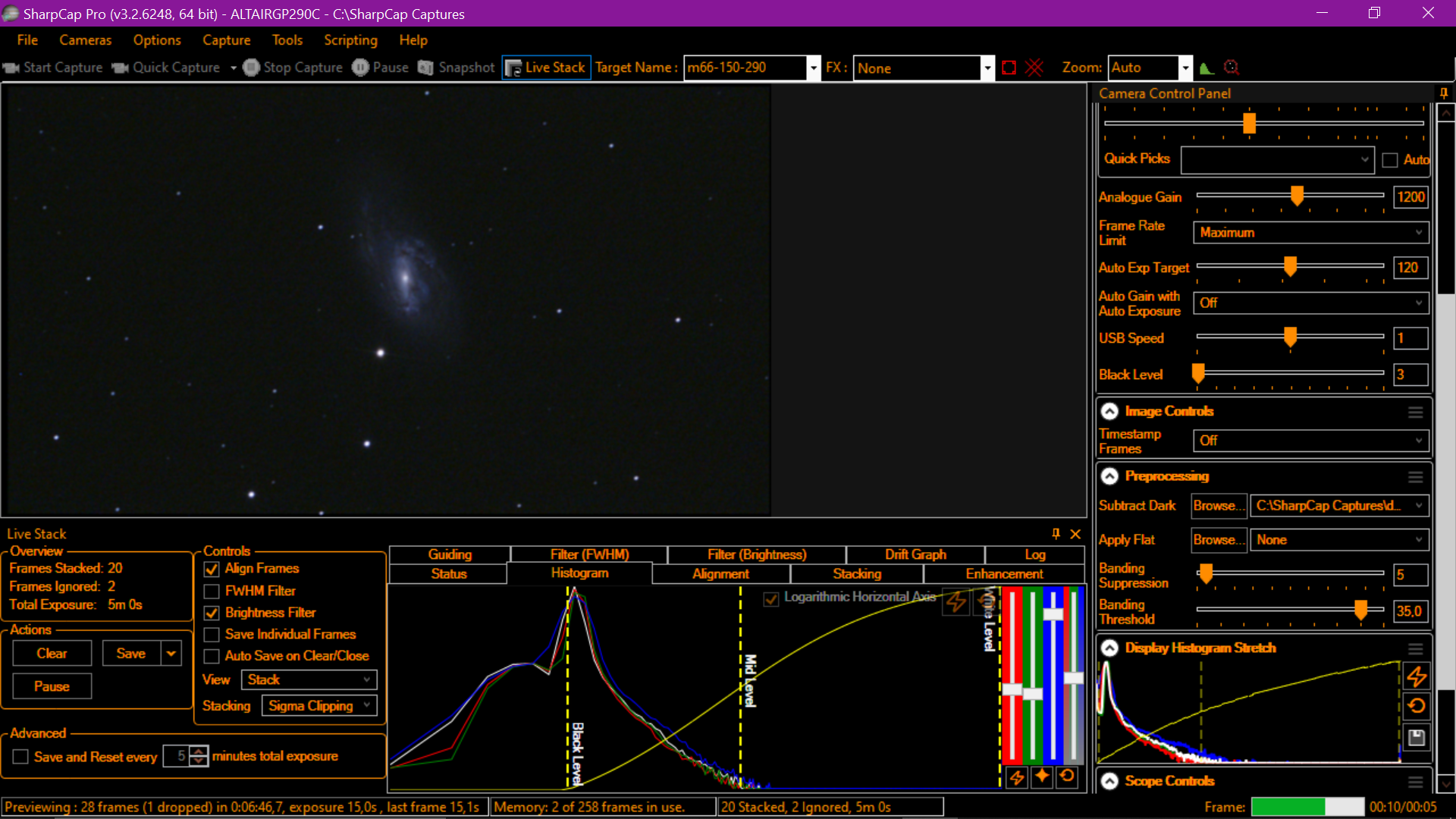Viewport: 1456px width, 819px height.
Task: Reset the Display Histogram Stretch
Action: click(1417, 706)
